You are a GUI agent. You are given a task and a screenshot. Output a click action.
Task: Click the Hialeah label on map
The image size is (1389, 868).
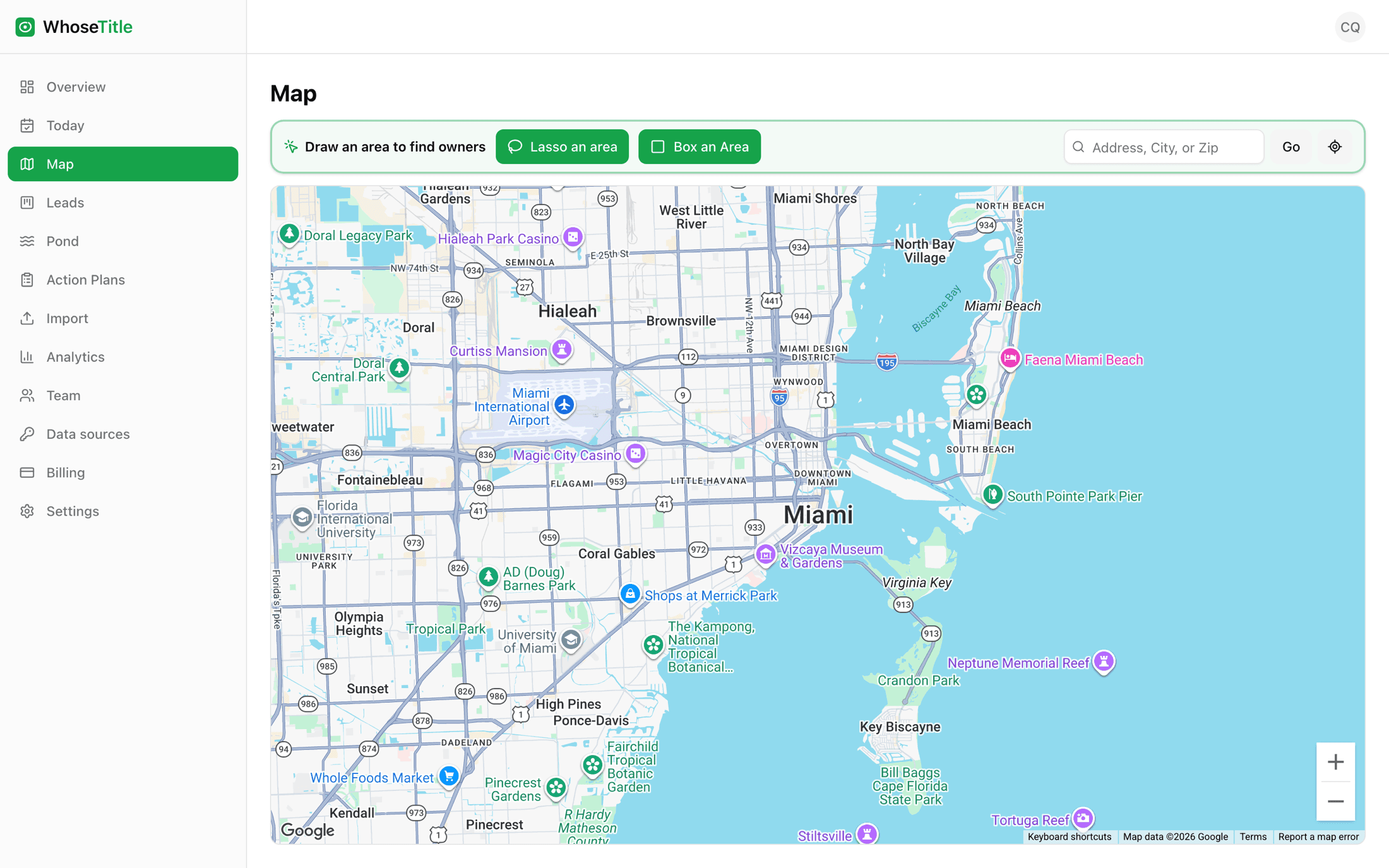click(x=568, y=311)
